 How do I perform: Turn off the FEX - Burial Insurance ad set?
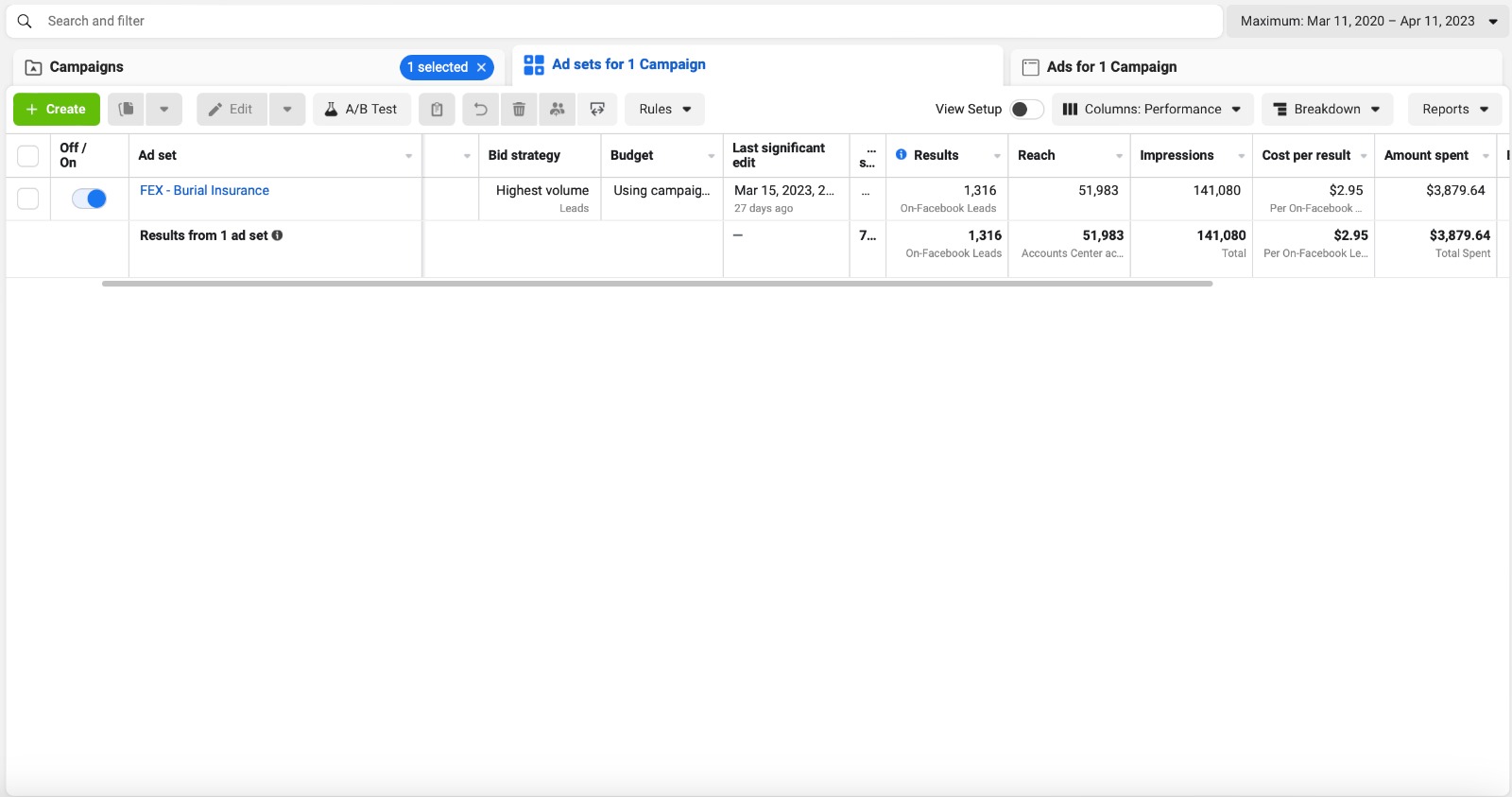coord(90,199)
